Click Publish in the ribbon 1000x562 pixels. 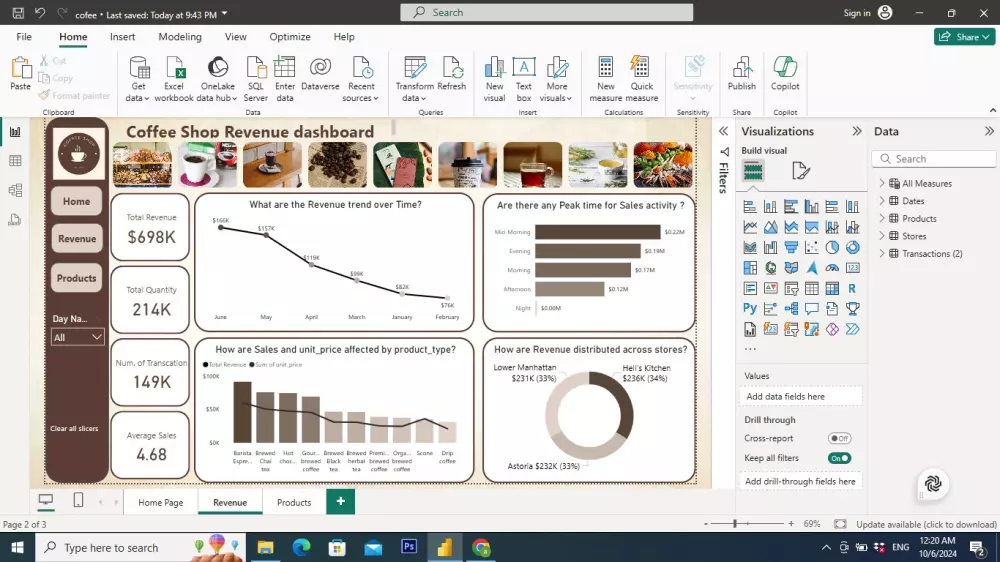point(742,73)
